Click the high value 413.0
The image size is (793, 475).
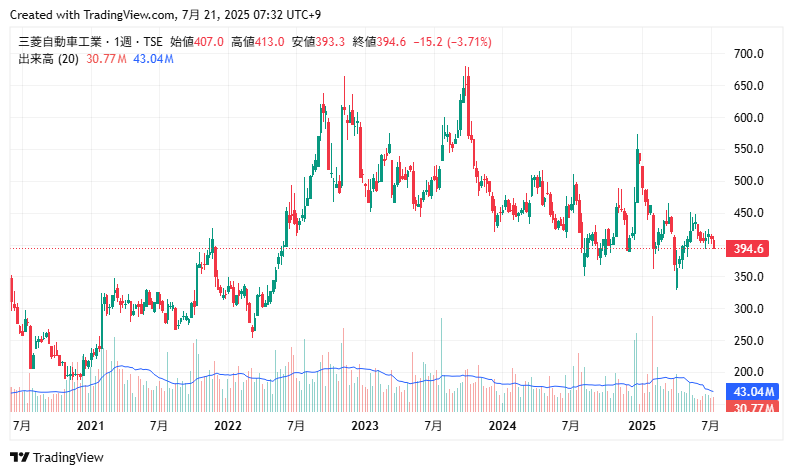coord(270,42)
